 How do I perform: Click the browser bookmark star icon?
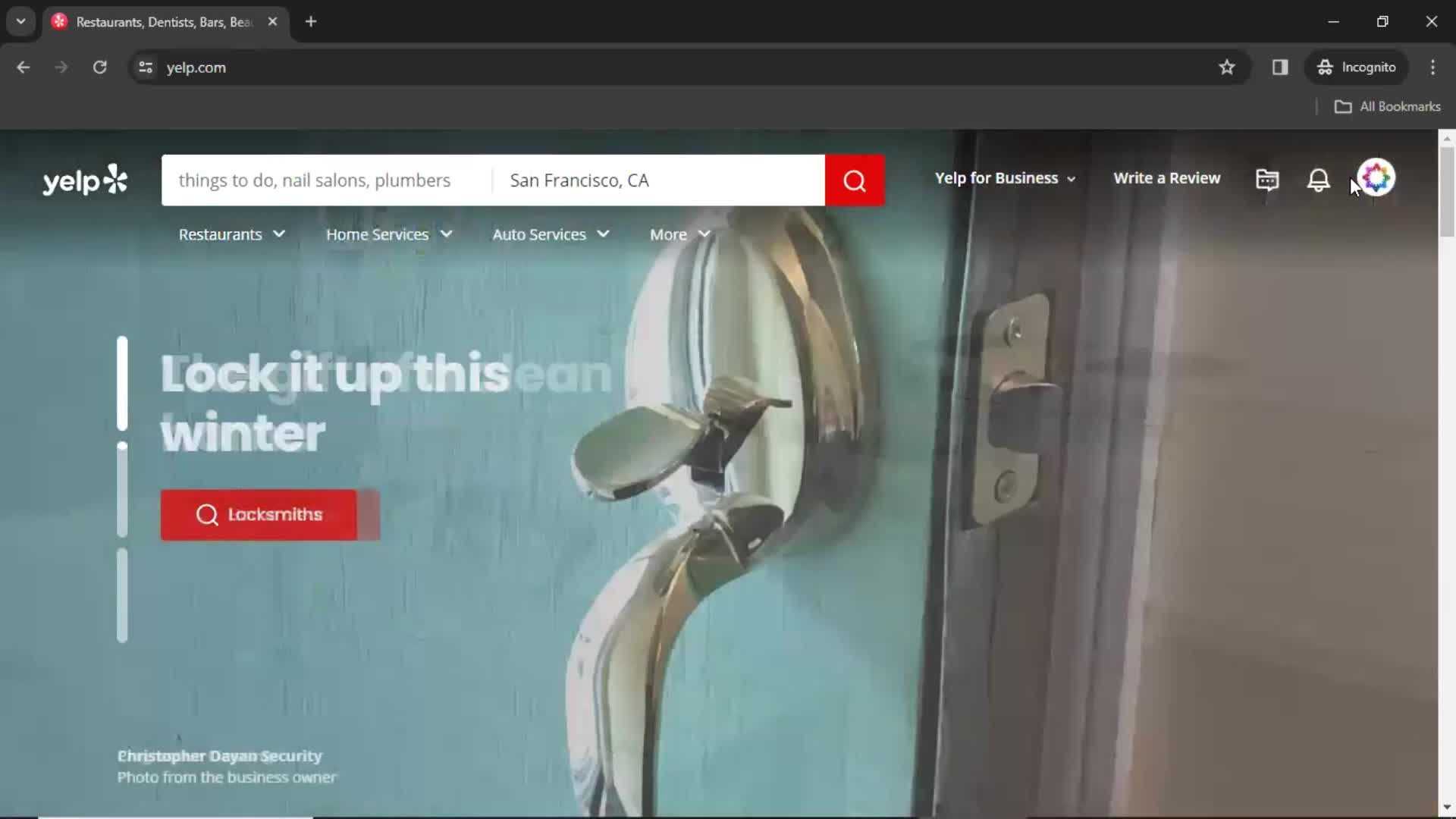(x=1227, y=67)
